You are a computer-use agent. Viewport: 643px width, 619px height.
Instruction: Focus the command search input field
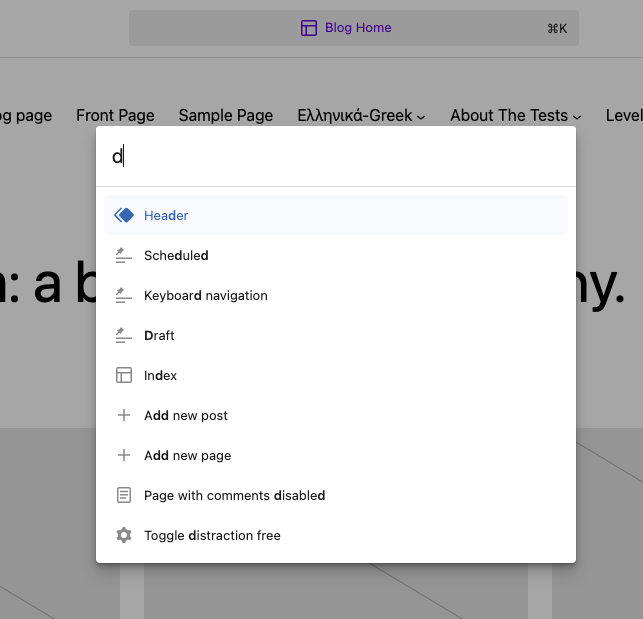335,157
